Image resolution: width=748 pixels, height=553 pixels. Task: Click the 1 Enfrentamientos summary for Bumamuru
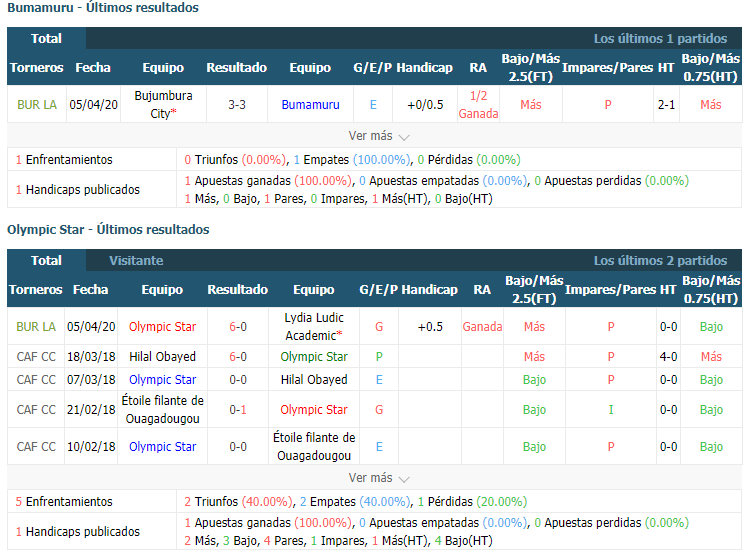point(64,159)
